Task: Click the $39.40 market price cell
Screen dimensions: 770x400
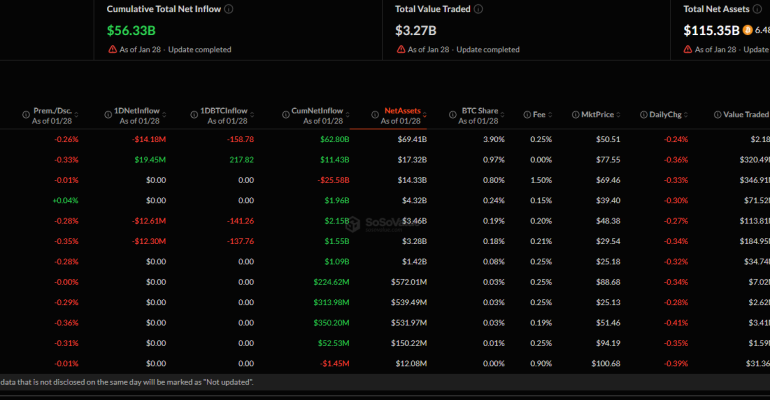Action: 608,201
